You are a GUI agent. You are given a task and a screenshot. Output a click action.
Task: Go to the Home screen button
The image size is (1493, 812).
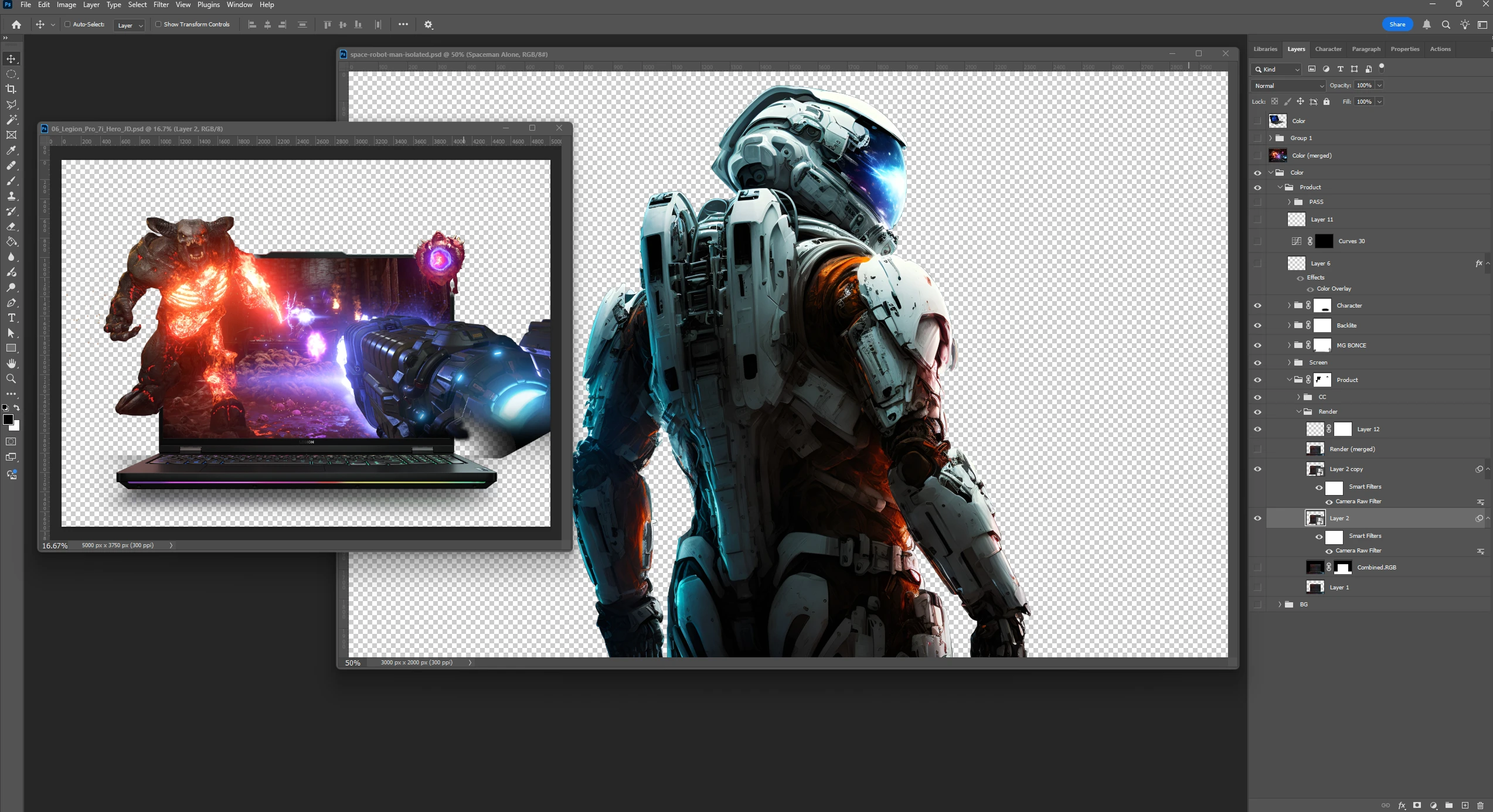[x=16, y=25]
